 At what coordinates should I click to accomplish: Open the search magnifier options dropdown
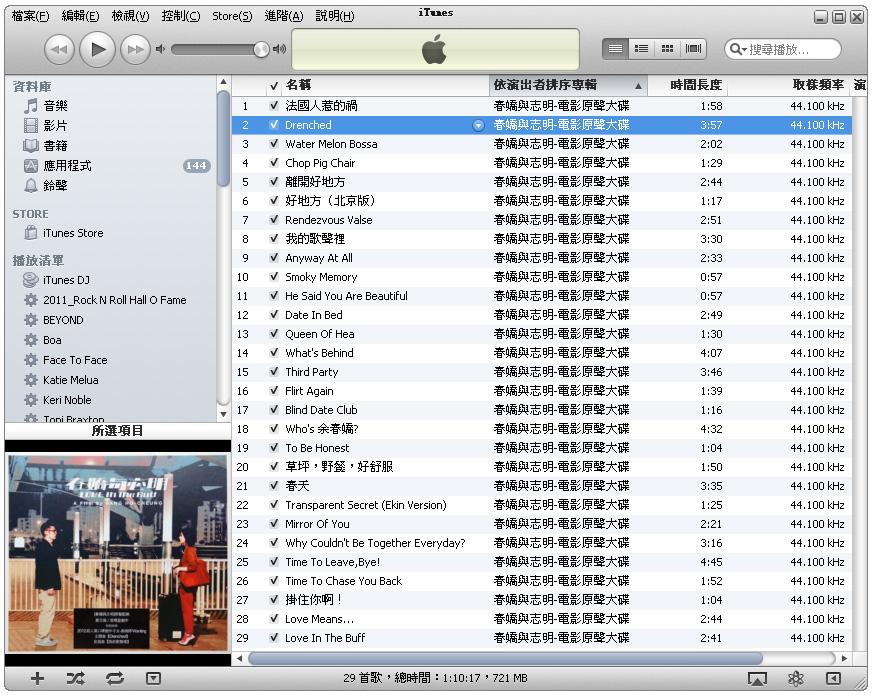coord(738,50)
